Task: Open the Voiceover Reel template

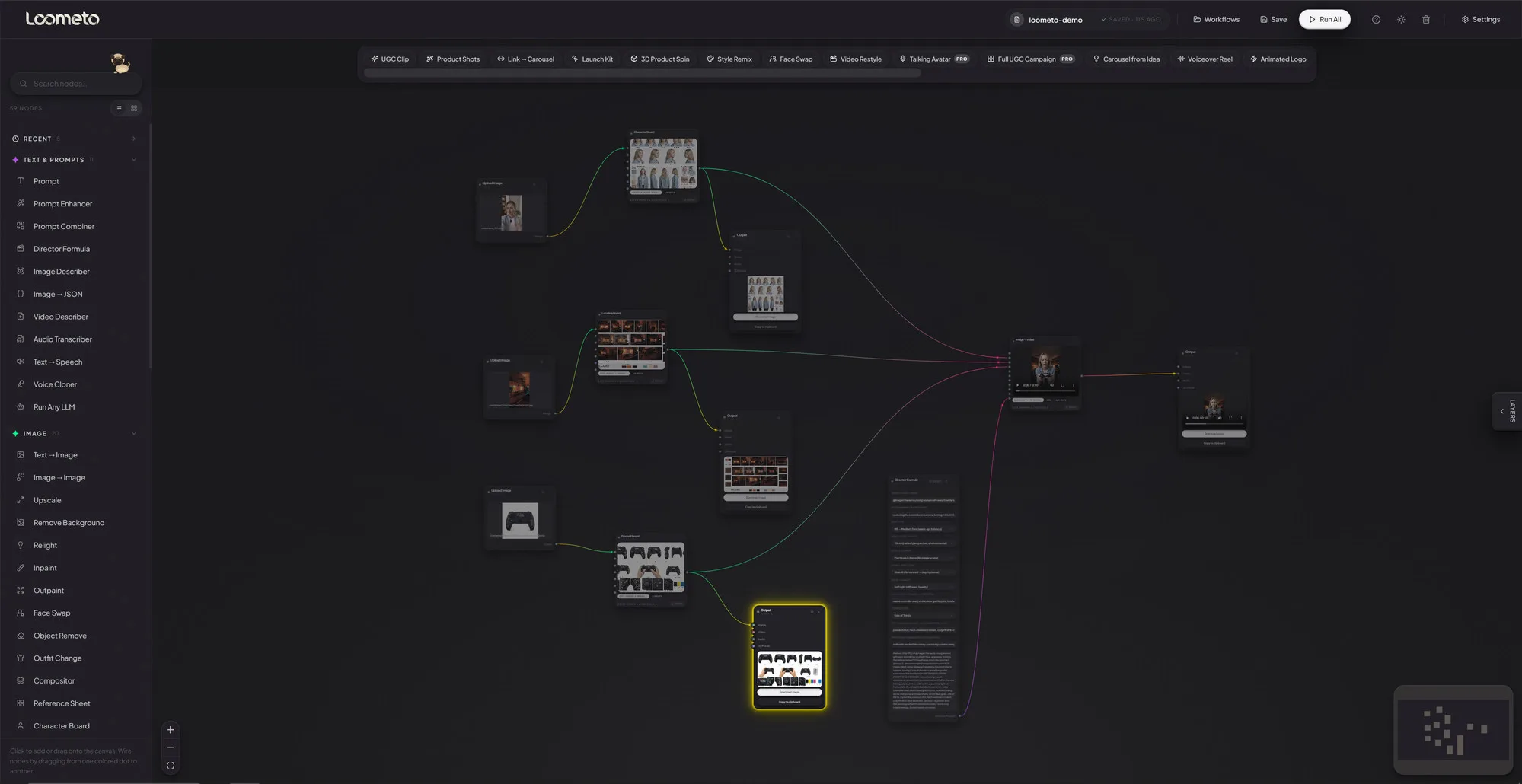Action: [x=1205, y=59]
